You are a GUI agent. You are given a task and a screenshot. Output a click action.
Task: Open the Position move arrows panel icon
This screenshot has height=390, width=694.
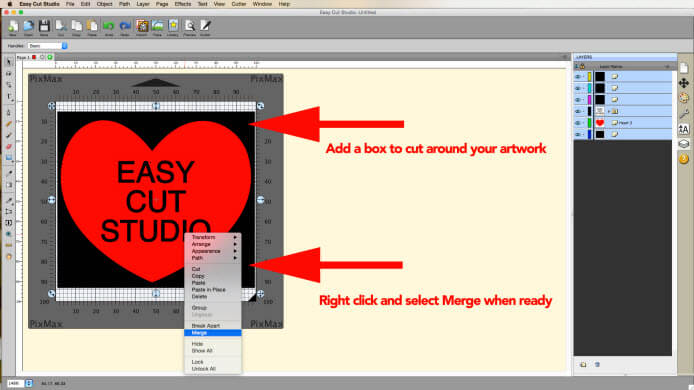(x=684, y=83)
